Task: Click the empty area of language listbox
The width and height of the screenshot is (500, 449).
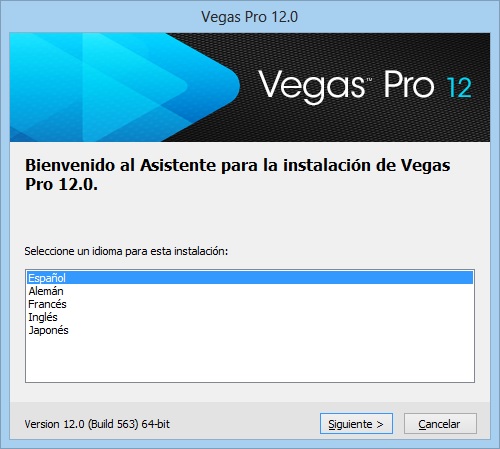Action: pyautogui.click(x=249, y=359)
